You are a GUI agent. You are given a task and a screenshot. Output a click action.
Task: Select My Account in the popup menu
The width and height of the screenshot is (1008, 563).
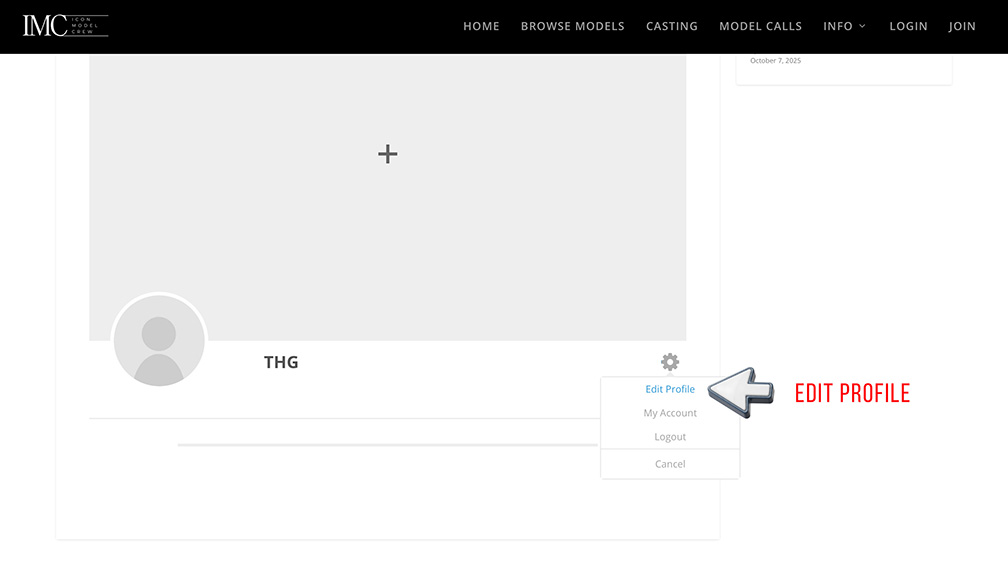[x=670, y=413]
